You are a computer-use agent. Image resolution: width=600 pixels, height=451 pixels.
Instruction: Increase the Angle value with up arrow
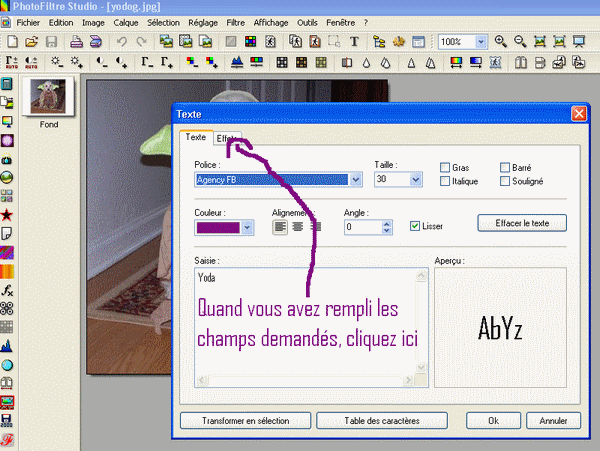[x=387, y=223]
